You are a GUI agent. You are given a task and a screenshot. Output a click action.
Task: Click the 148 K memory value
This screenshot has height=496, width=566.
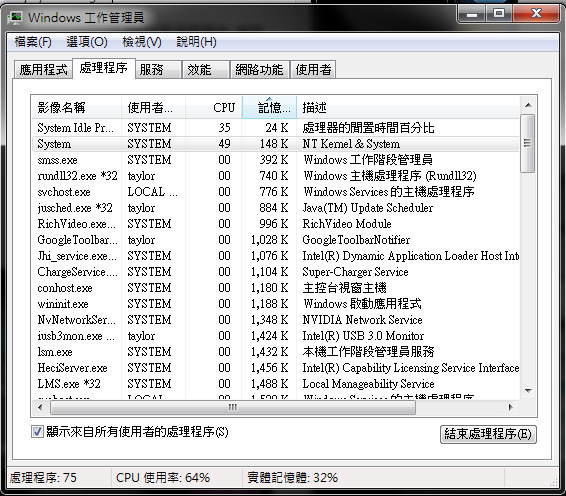click(274, 144)
